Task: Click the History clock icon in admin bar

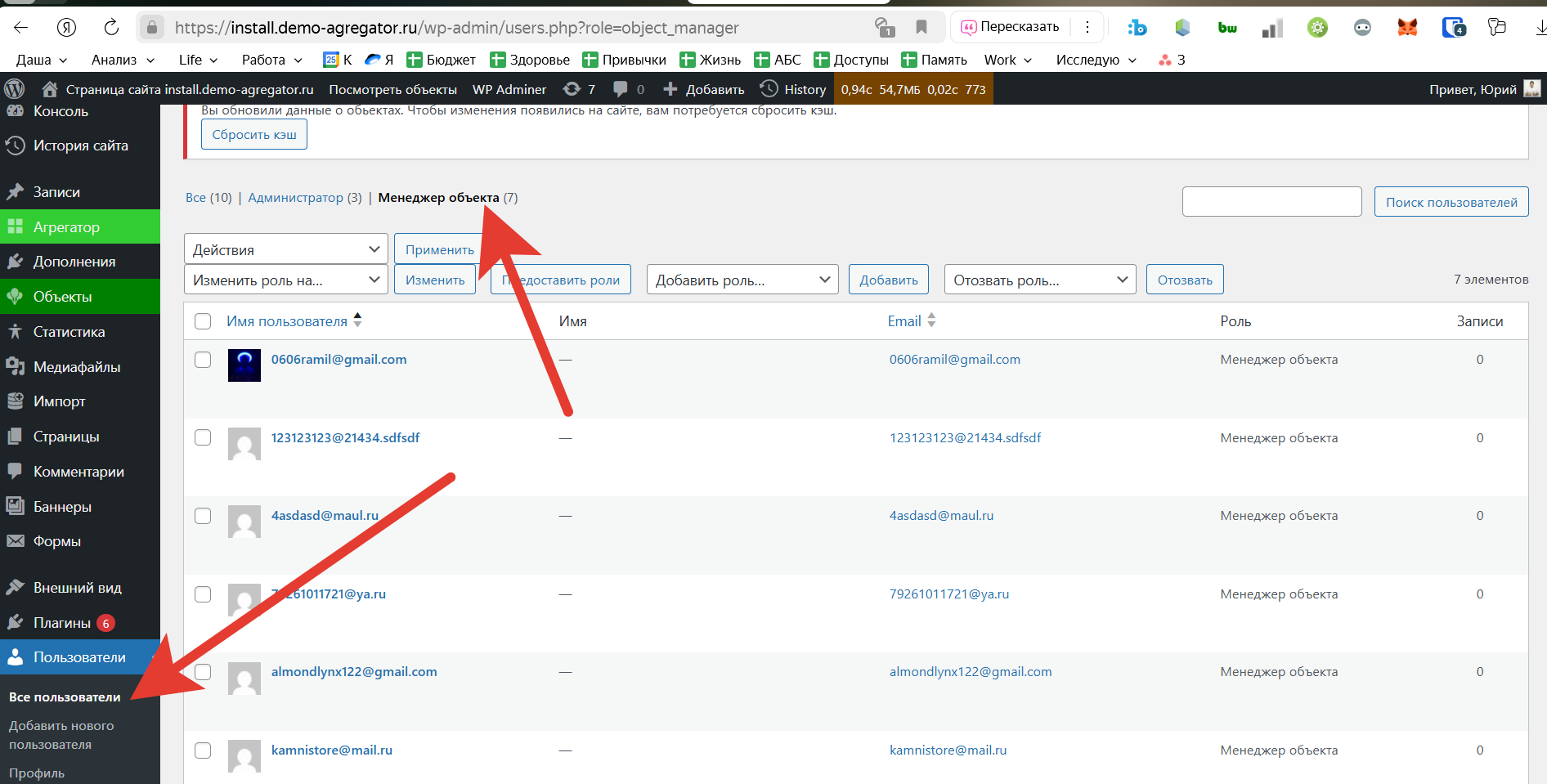Action: [x=769, y=89]
